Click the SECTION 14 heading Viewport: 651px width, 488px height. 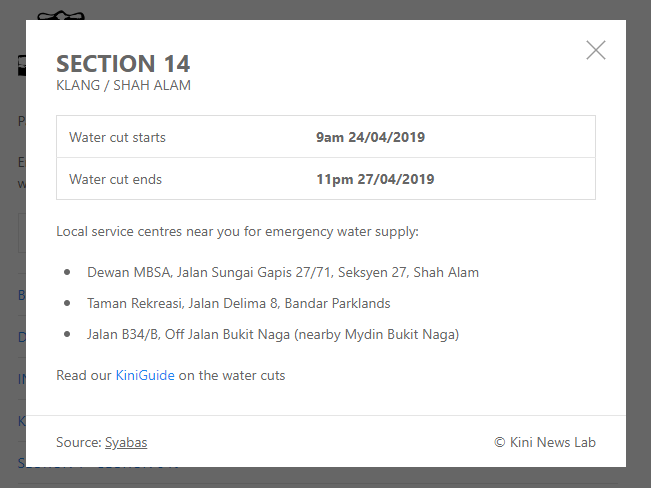click(123, 64)
